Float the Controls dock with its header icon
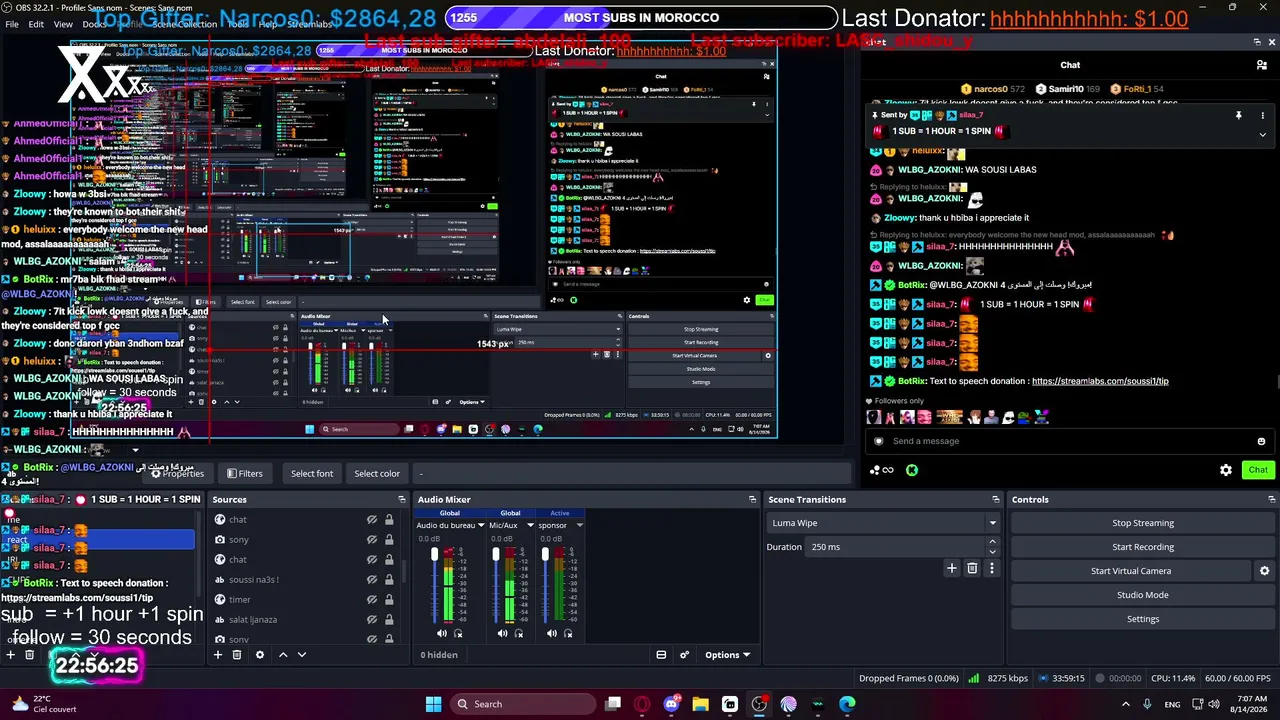The width and height of the screenshot is (1280, 720). click(x=1271, y=500)
